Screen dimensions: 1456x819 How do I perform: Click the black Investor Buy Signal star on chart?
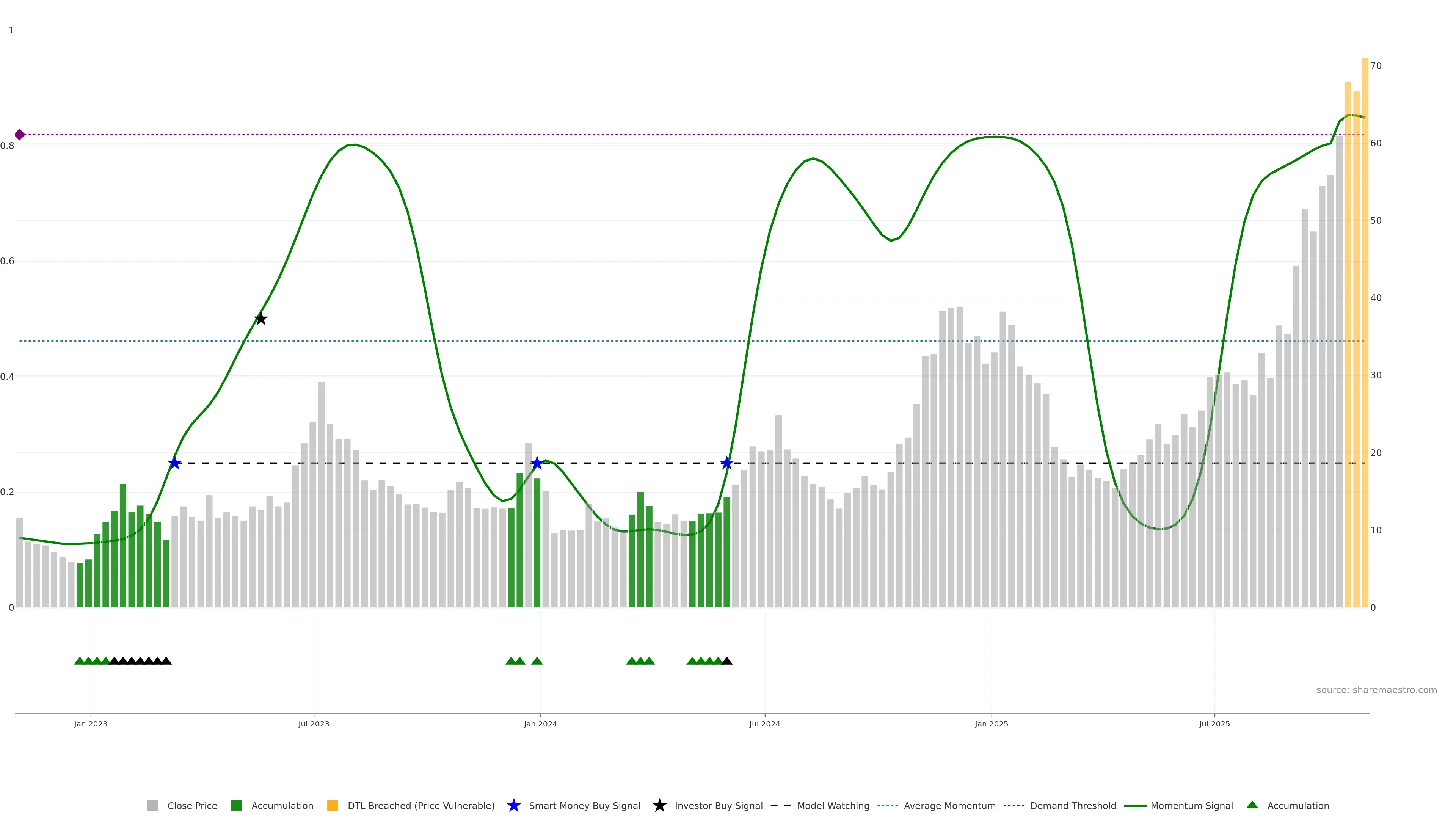click(260, 319)
